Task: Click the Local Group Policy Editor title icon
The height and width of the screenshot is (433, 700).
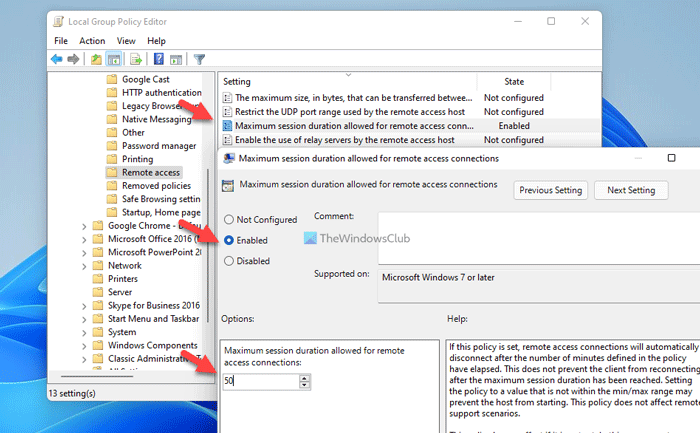Action: (58, 21)
